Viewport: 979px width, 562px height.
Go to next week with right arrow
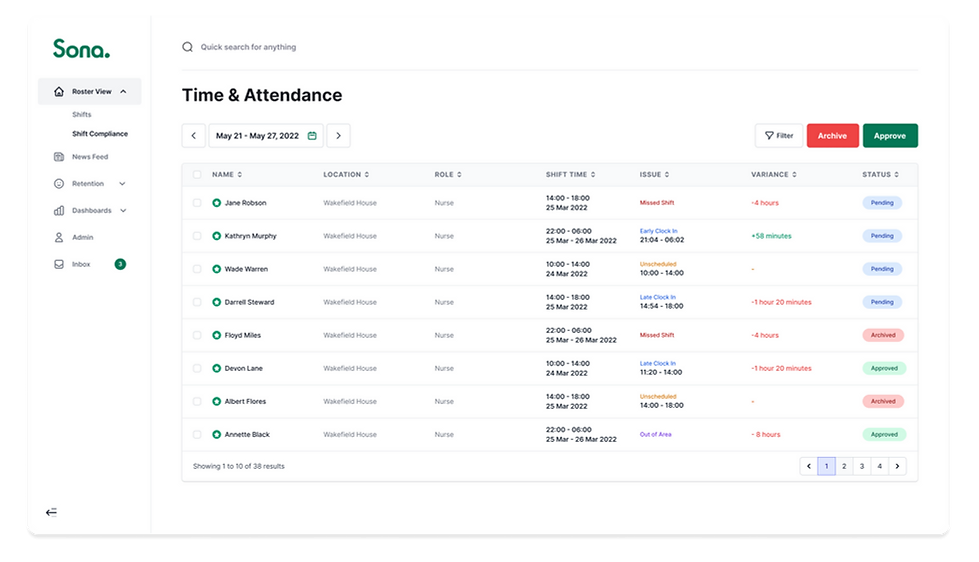coord(339,136)
